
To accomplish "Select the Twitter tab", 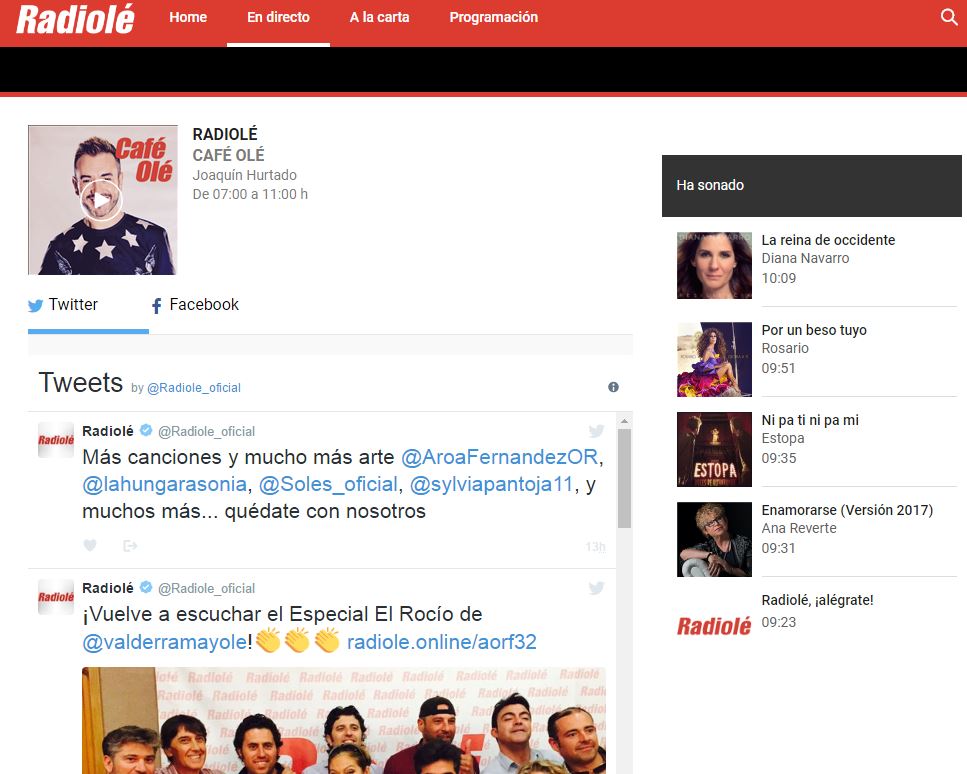I will [64, 305].
